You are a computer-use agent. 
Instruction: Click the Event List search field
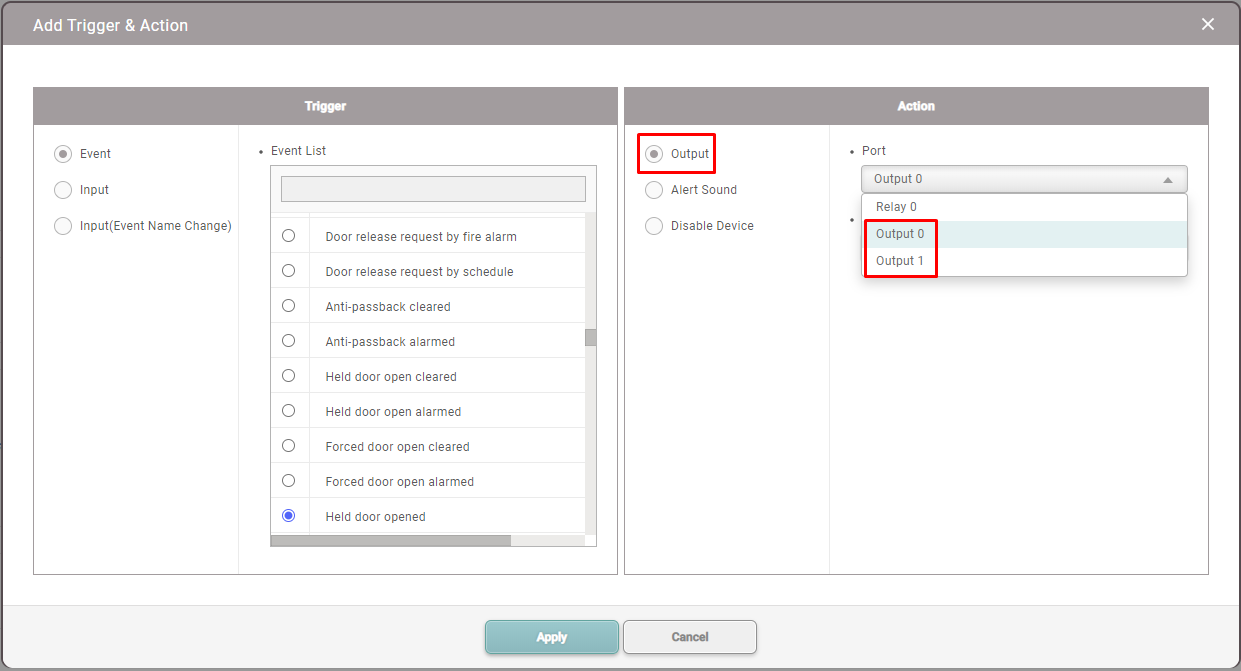(x=433, y=189)
